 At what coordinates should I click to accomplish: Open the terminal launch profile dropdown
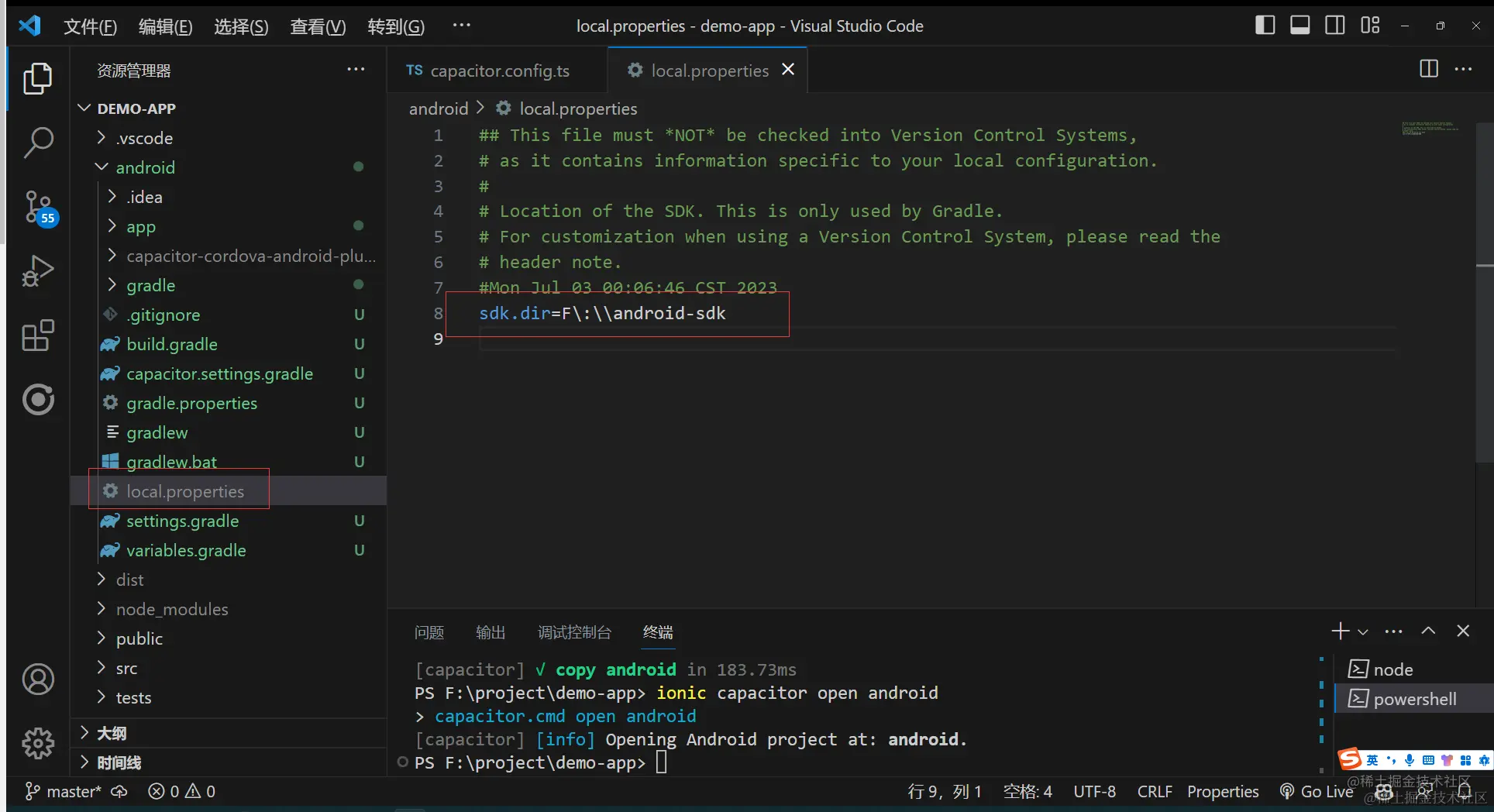[1363, 632]
